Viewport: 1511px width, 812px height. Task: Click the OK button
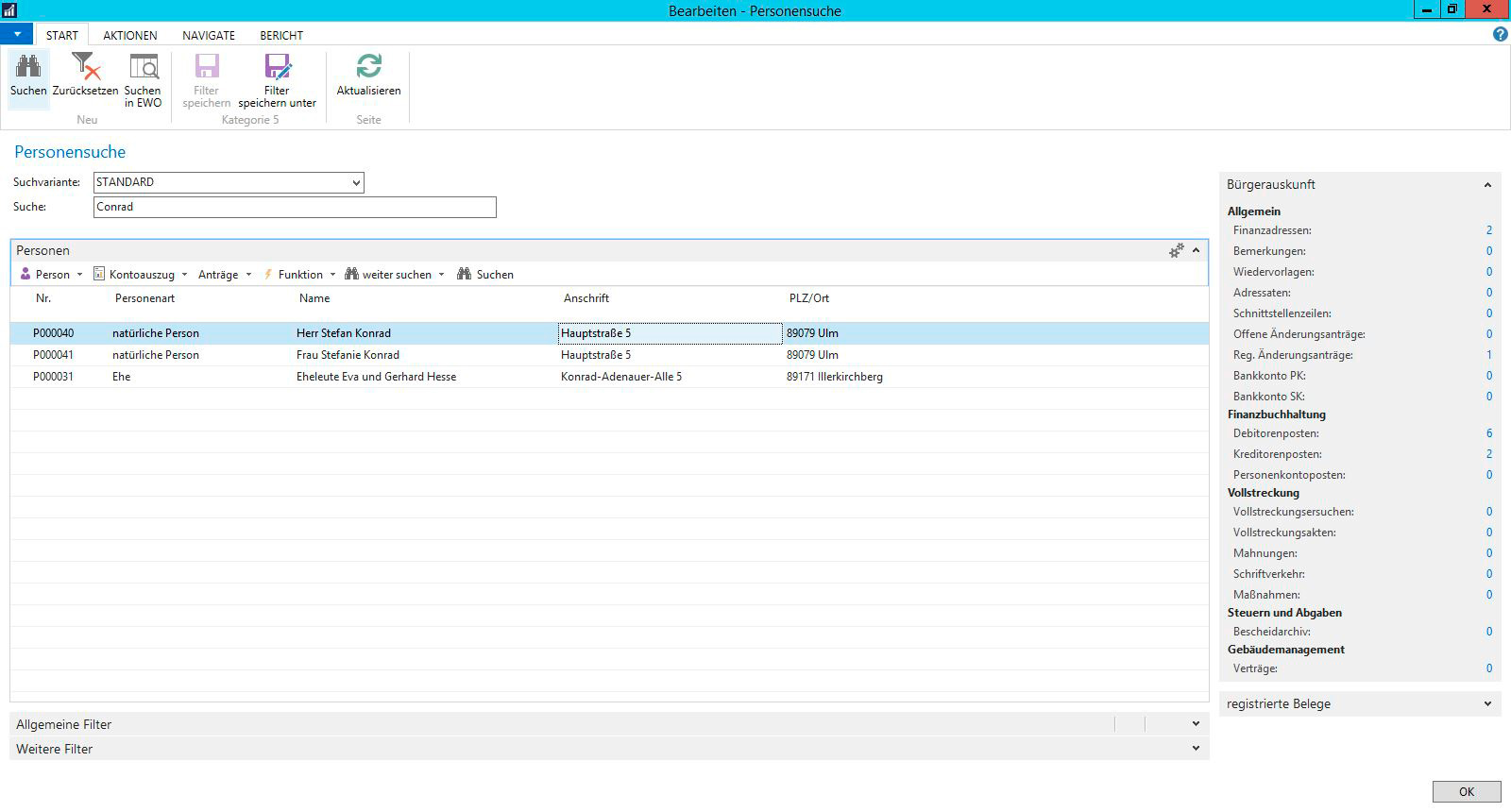click(x=1466, y=791)
